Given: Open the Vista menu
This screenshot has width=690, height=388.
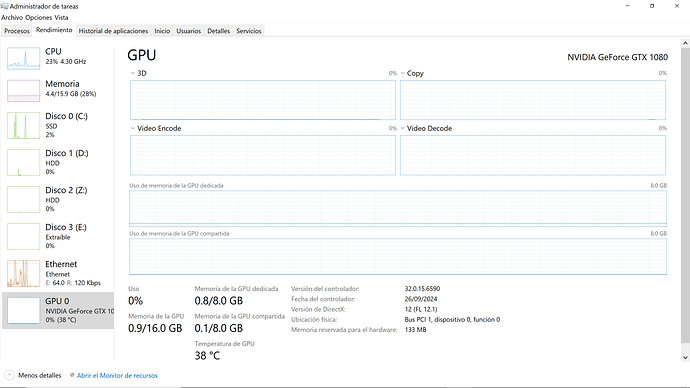Looking at the screenshot, I should [61, 18].
